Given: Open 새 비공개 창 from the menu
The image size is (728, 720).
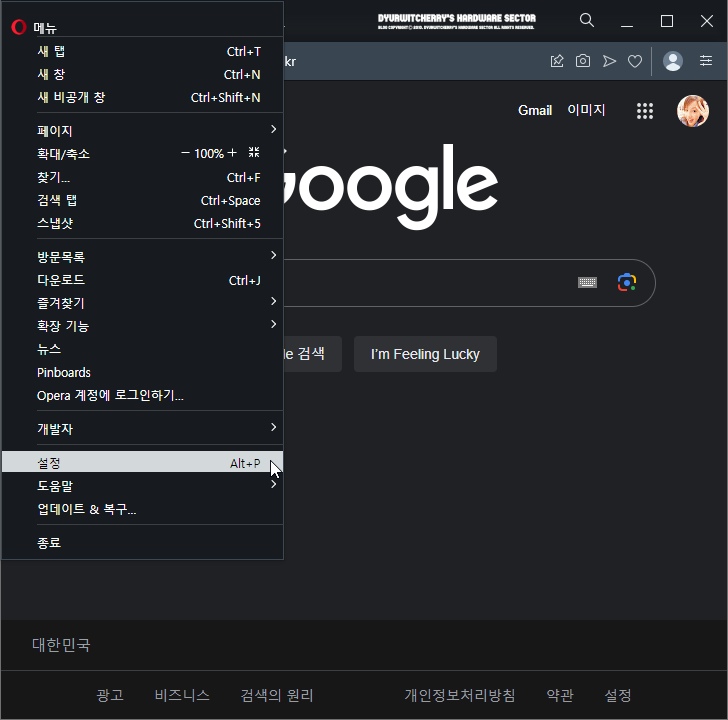Looking at the screenshot, I should coord(143,97).
